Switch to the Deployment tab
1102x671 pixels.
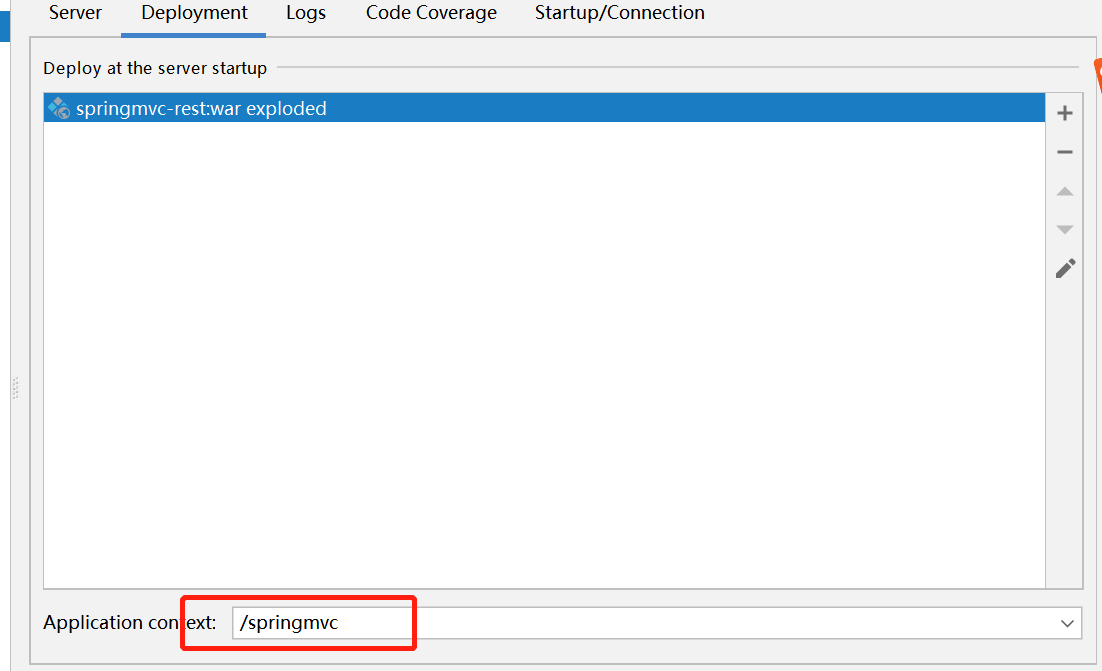coord(194,13)
